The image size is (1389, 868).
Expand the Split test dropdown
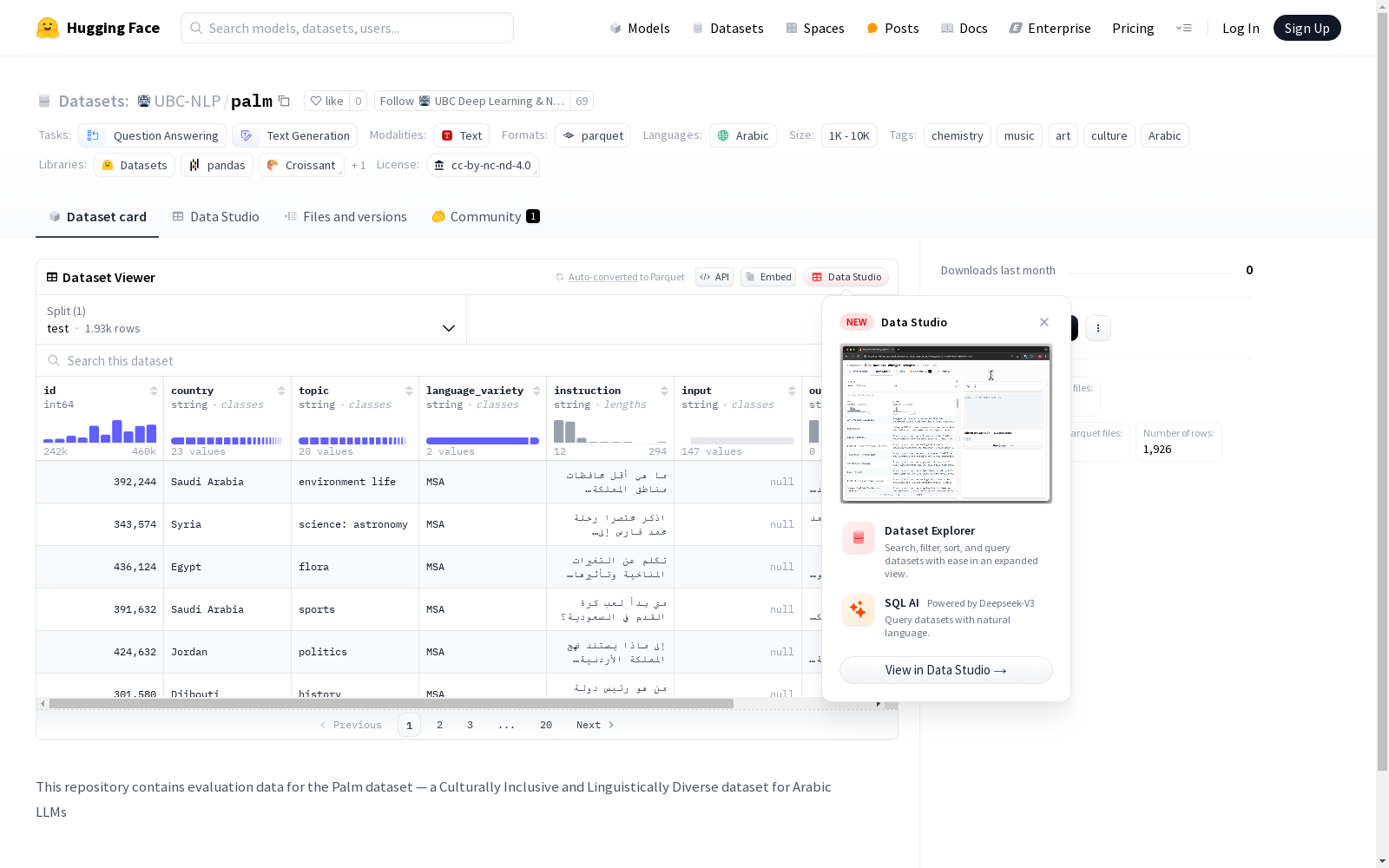[x=252, y=319]
